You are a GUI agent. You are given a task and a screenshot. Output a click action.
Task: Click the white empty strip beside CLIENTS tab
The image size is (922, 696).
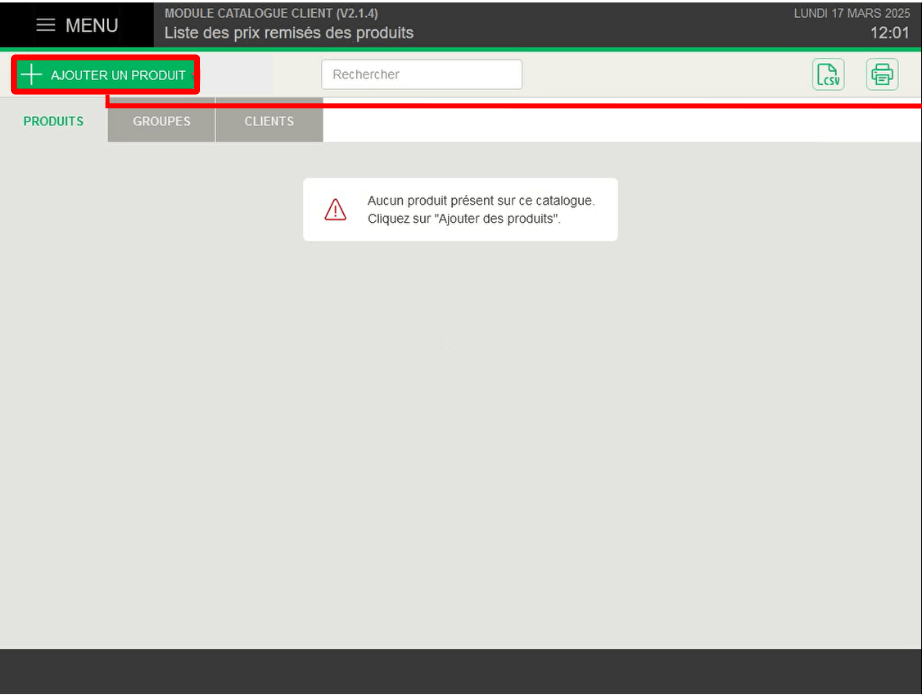click(620, 124)
